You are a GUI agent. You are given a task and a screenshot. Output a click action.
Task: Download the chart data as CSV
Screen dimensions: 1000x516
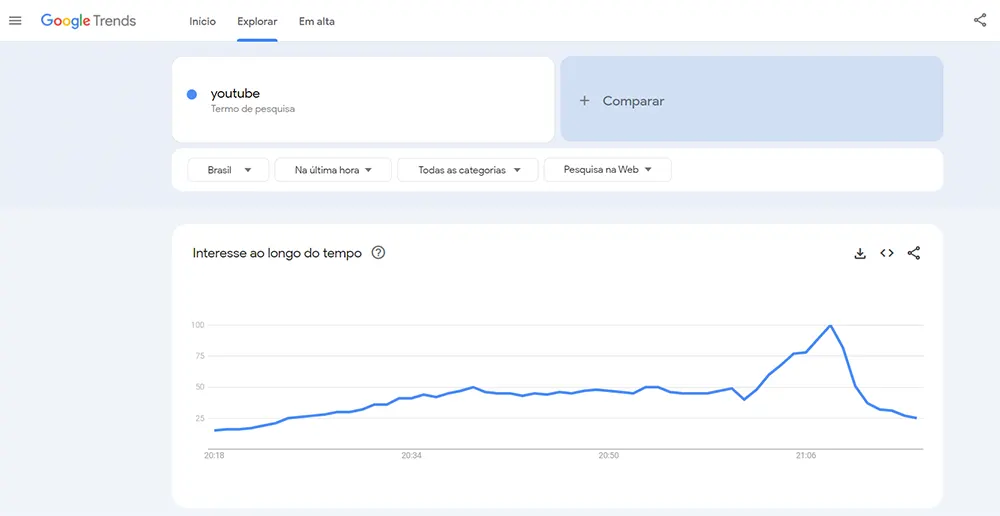(860, 254)
